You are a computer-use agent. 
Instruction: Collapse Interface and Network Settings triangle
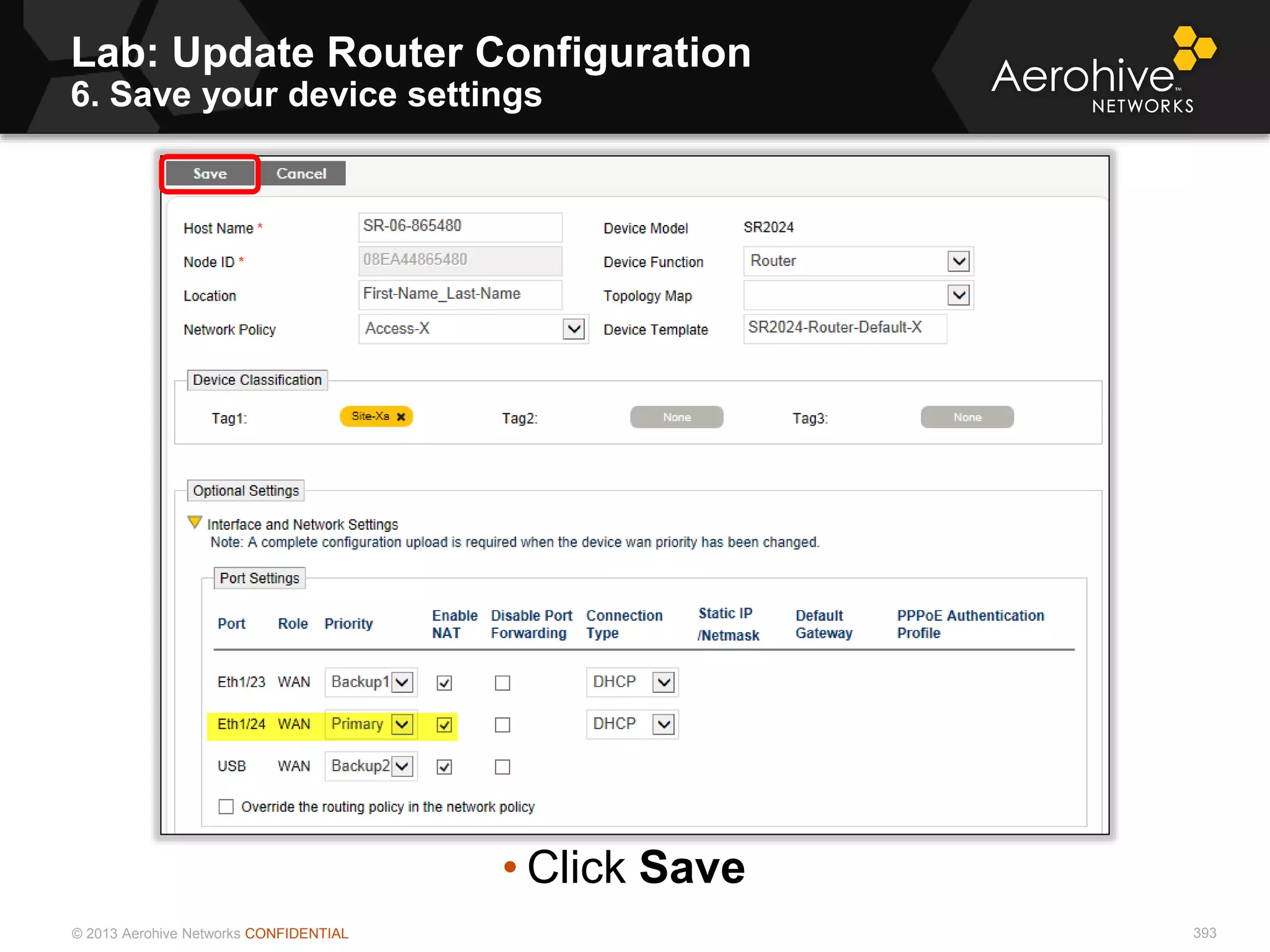point(194,522)
